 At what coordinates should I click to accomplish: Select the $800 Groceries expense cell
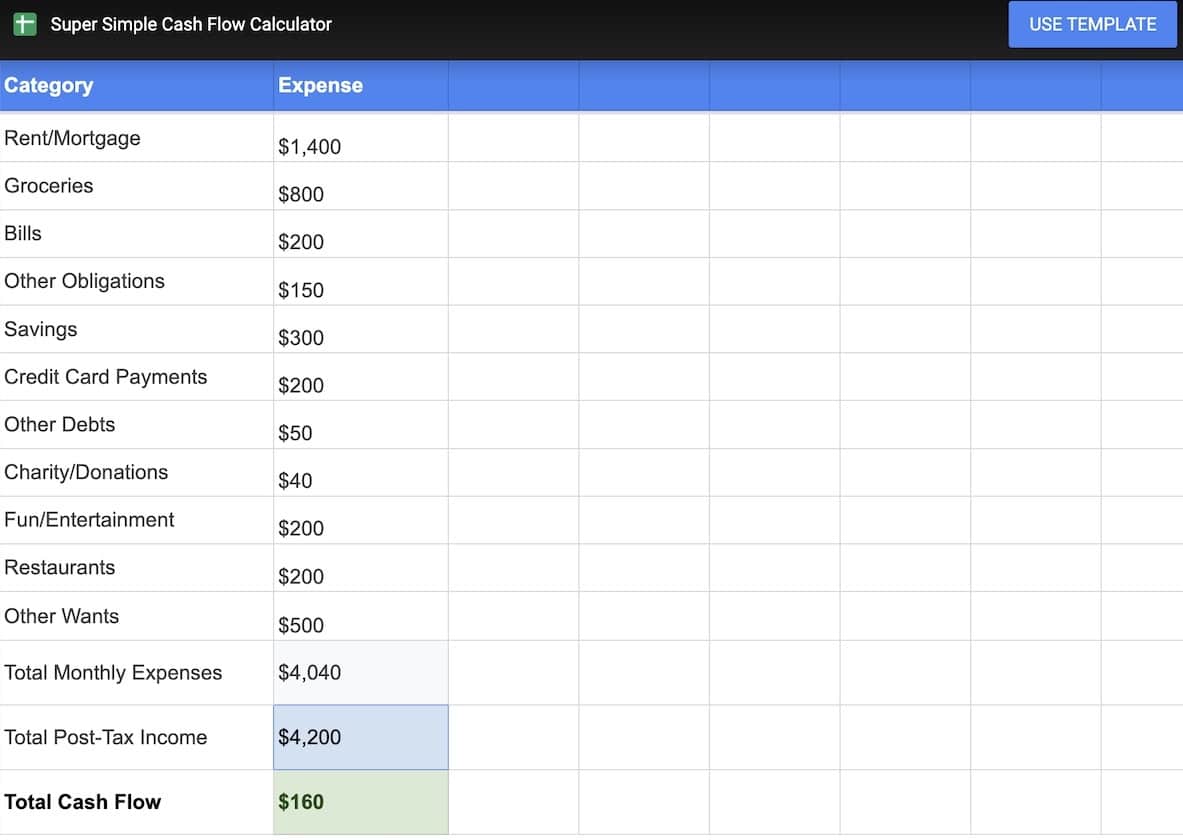coord(361,186)
